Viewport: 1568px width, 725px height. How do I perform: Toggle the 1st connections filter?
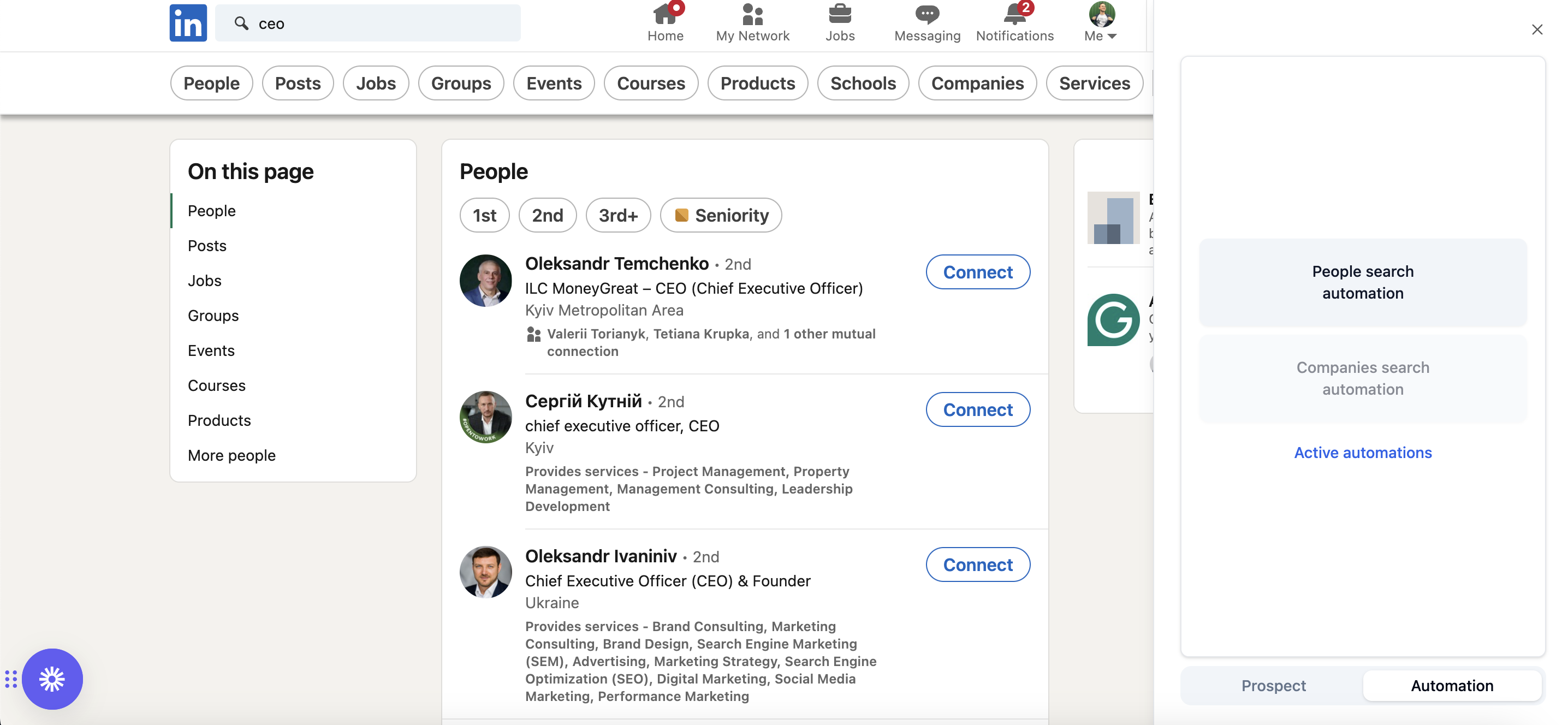click(484, 215)
